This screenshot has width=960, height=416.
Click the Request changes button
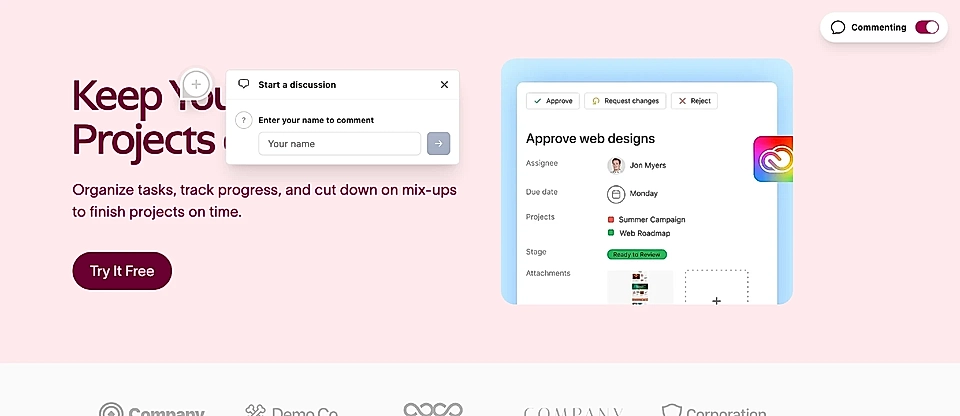click(x=625, y=101)
